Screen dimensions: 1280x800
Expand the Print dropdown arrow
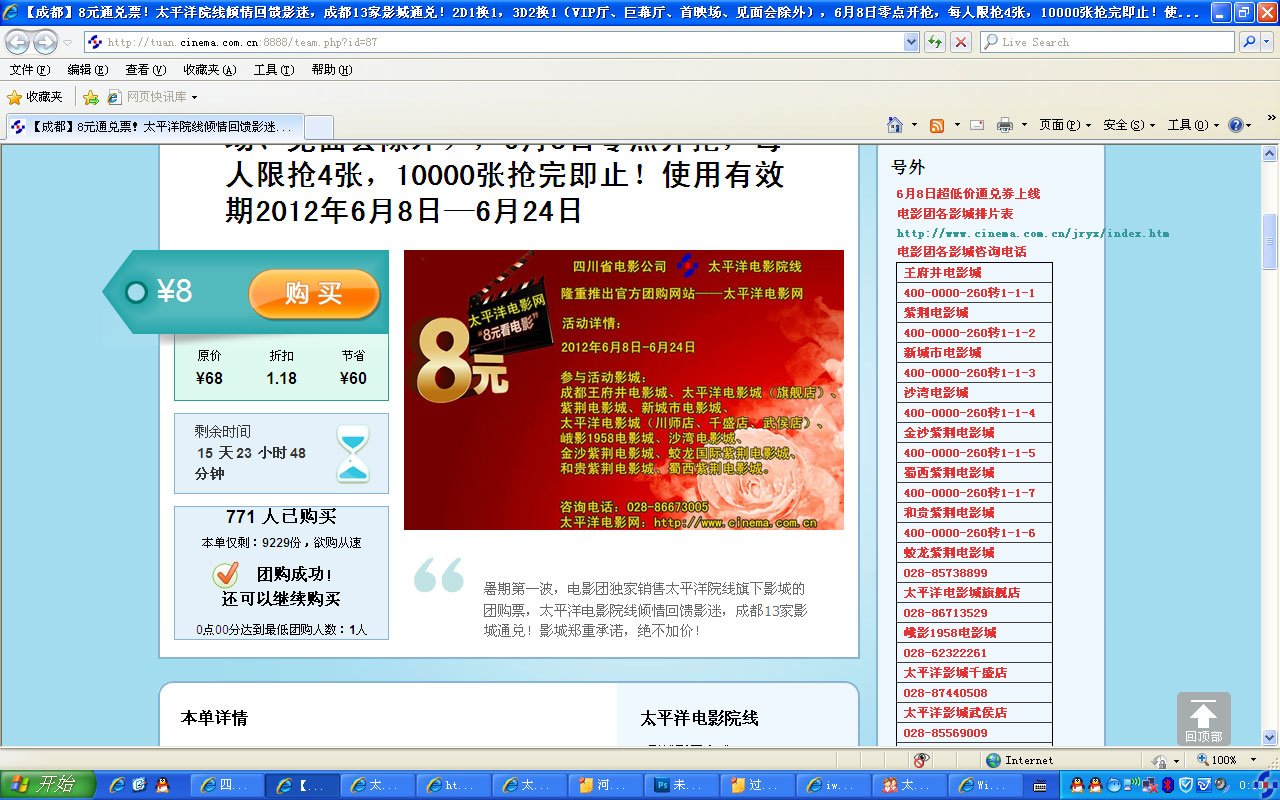[x=1024, y=125]
